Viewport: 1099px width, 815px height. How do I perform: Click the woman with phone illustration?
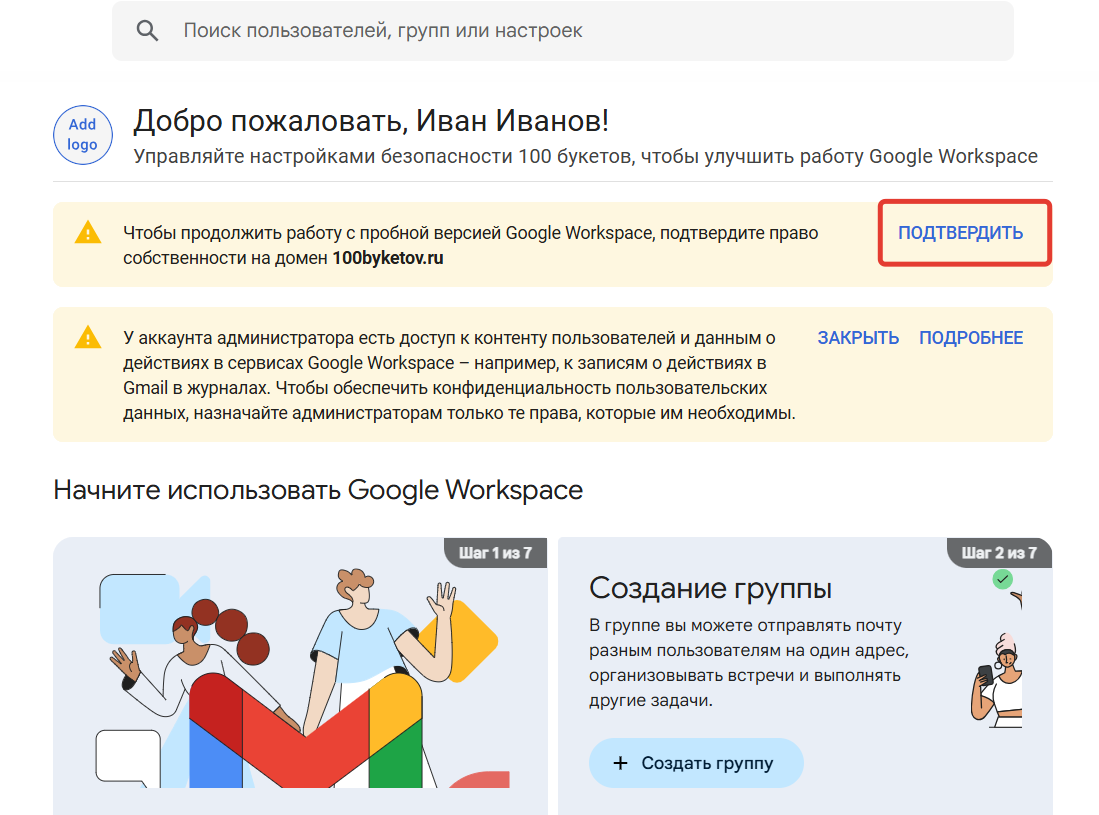coord(997,680)
